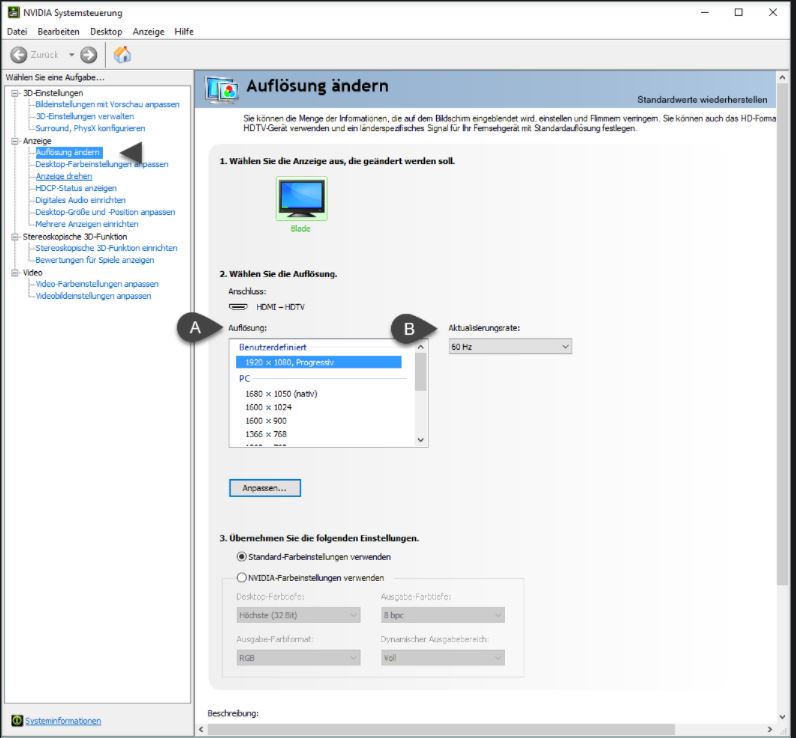Open the home icon in the toolbar

click(x=122, y=54)
